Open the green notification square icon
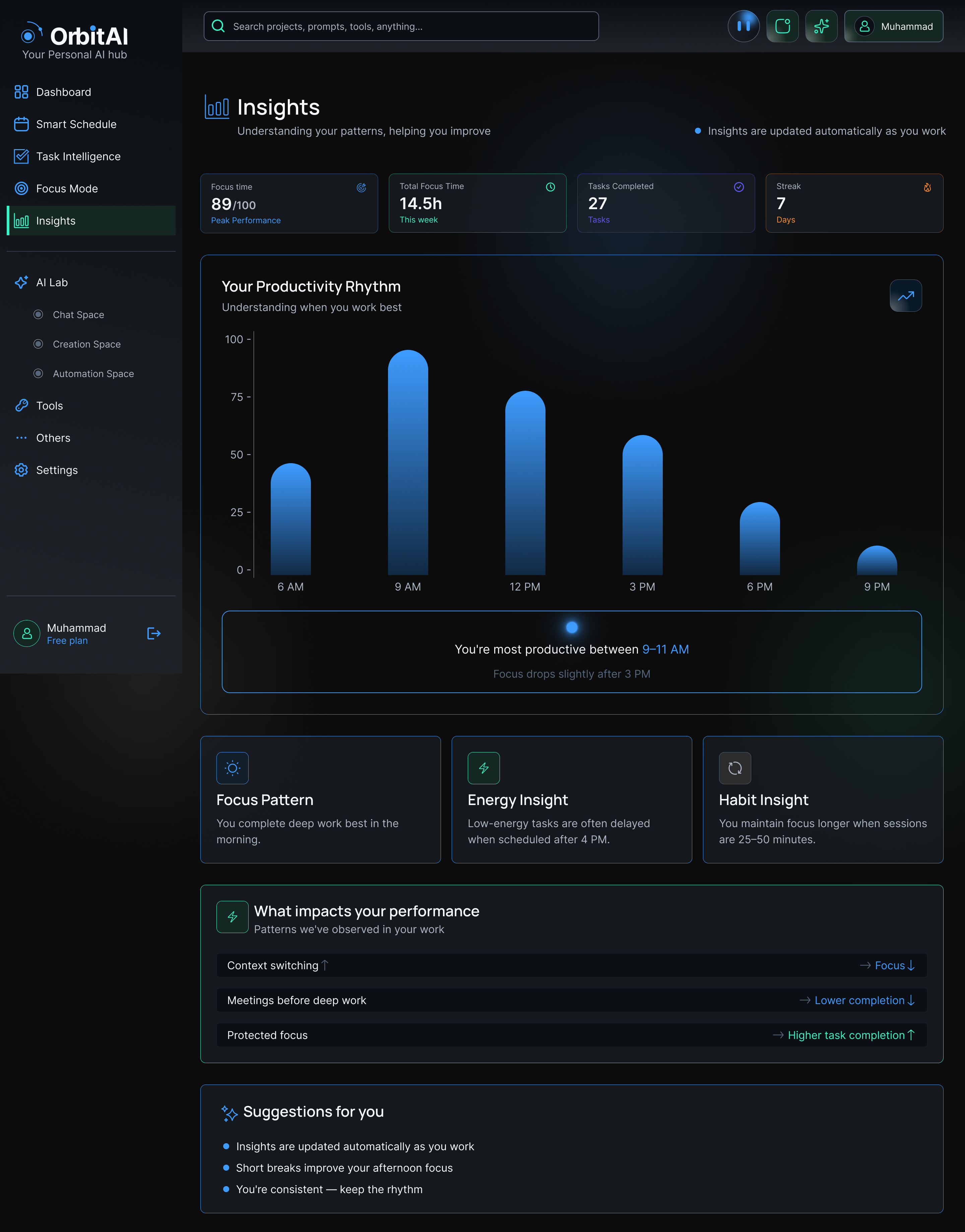The width and height of the screenshot is (965, 1232). point(782,26)
